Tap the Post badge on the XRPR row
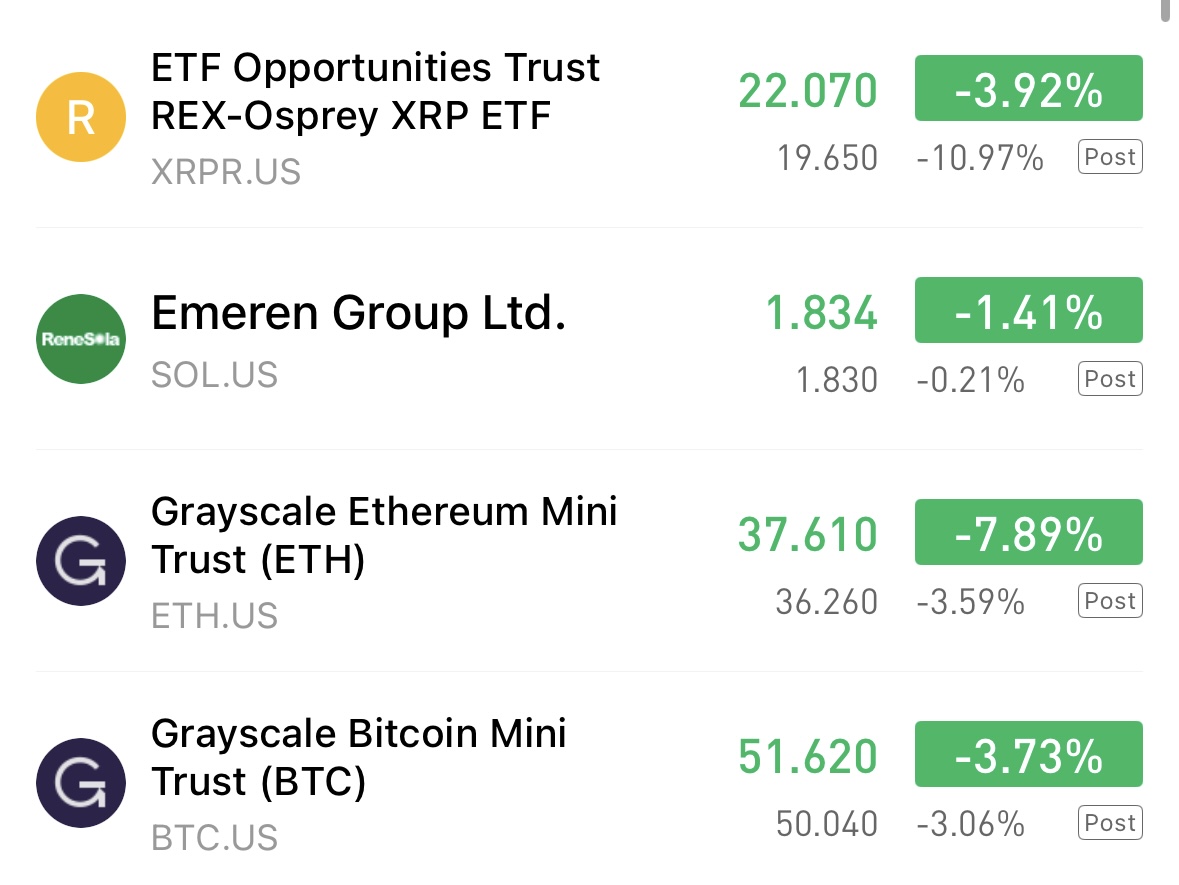 [x=1110, y=157]
